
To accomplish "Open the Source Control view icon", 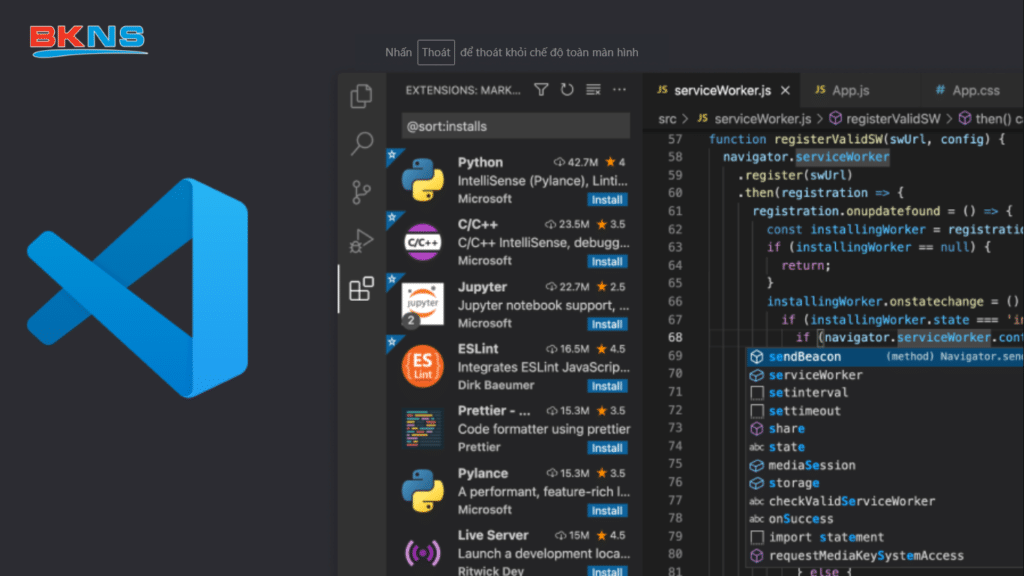I will click(360, 190).
